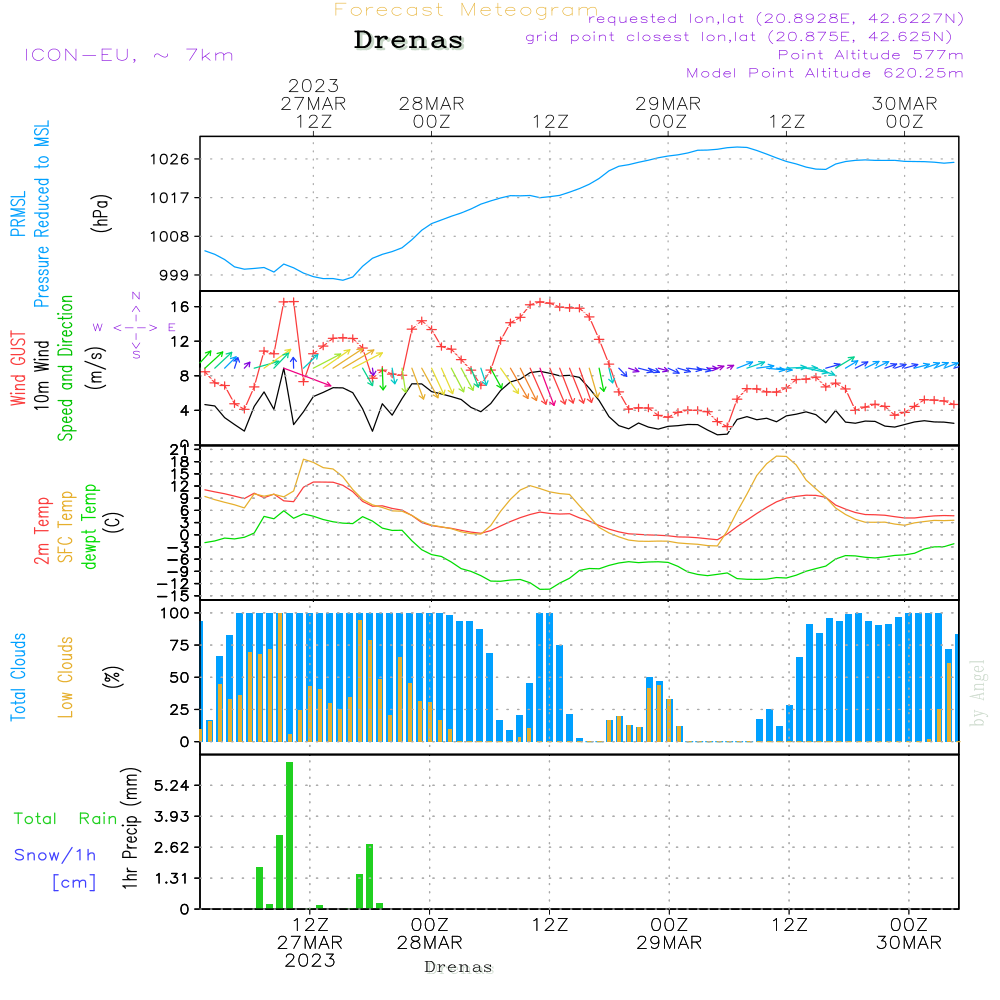
Task: Click the bottom "00Z 30MAR" time label
Action: 909,934
